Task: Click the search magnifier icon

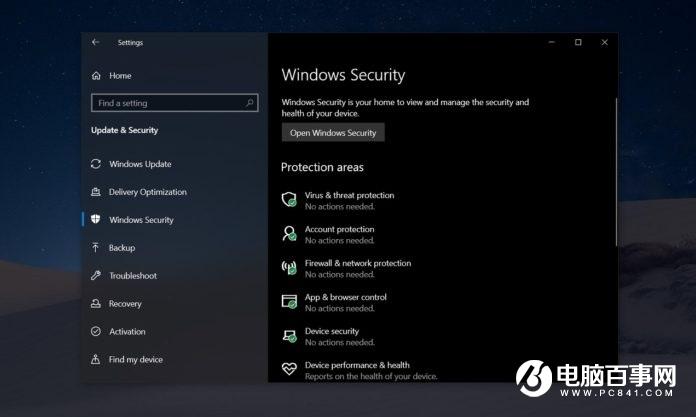Action: 249,103
